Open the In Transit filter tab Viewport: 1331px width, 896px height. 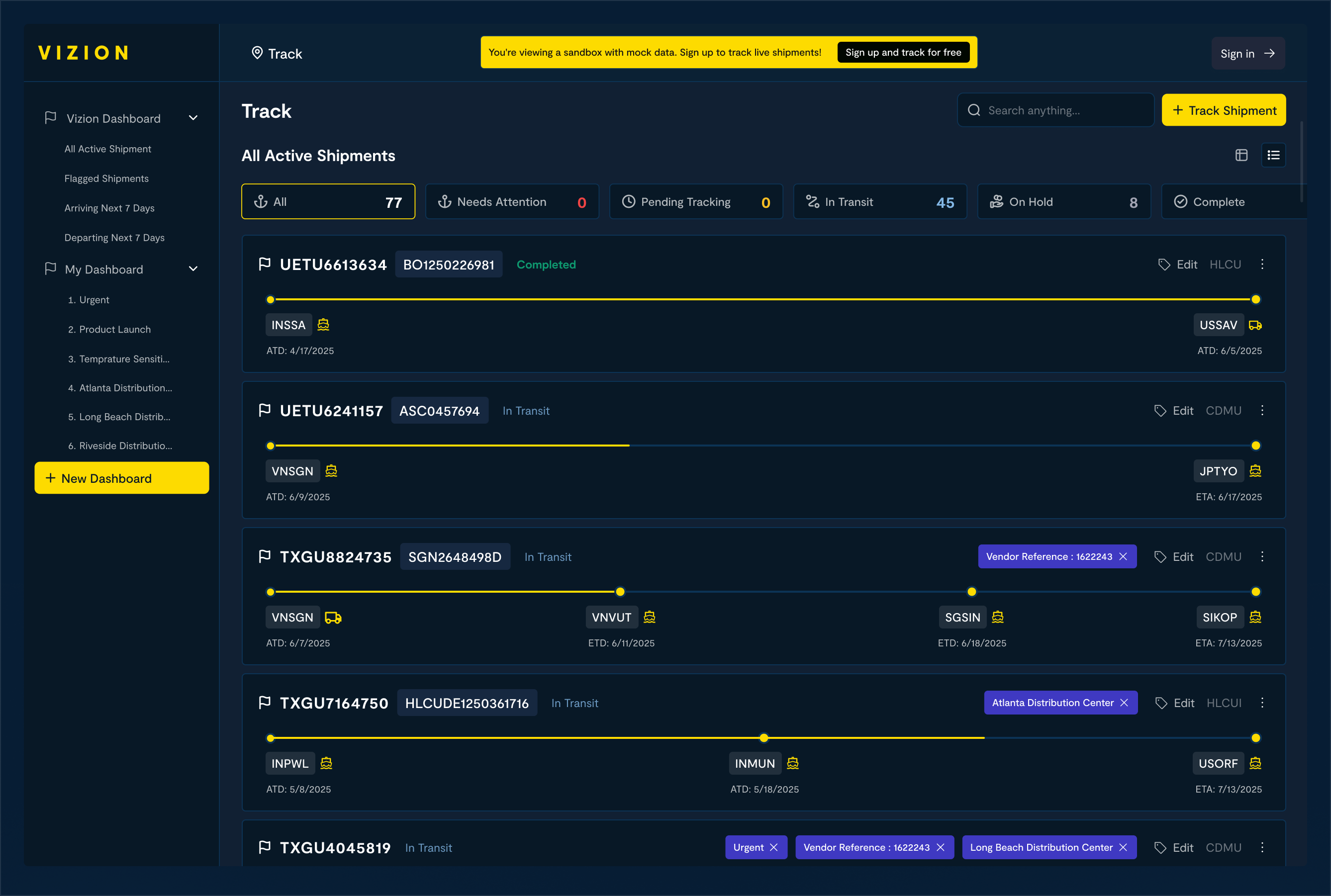pyautogui.click(x=879, y=202)
